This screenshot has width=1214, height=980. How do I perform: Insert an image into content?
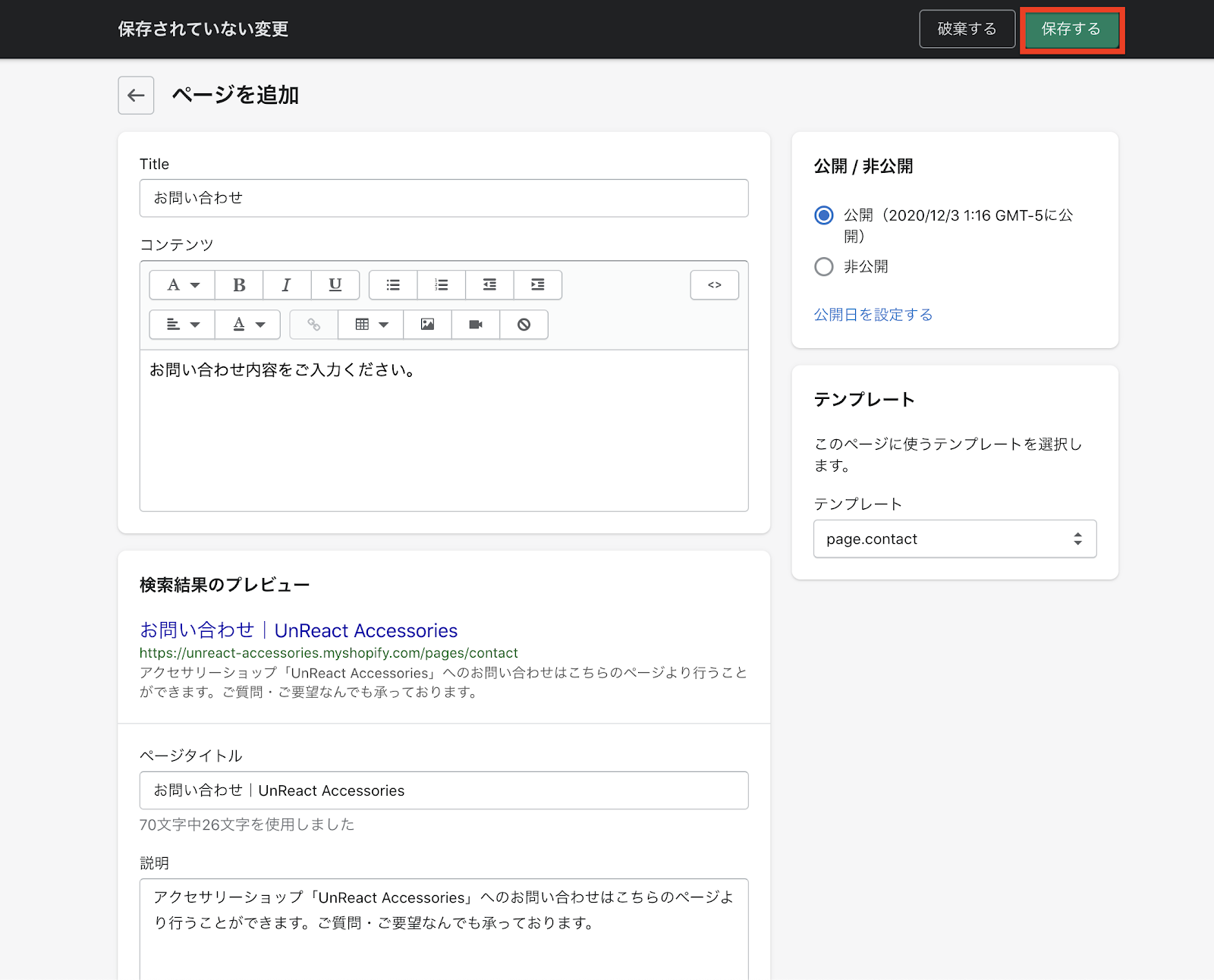[x=427, y=325]
